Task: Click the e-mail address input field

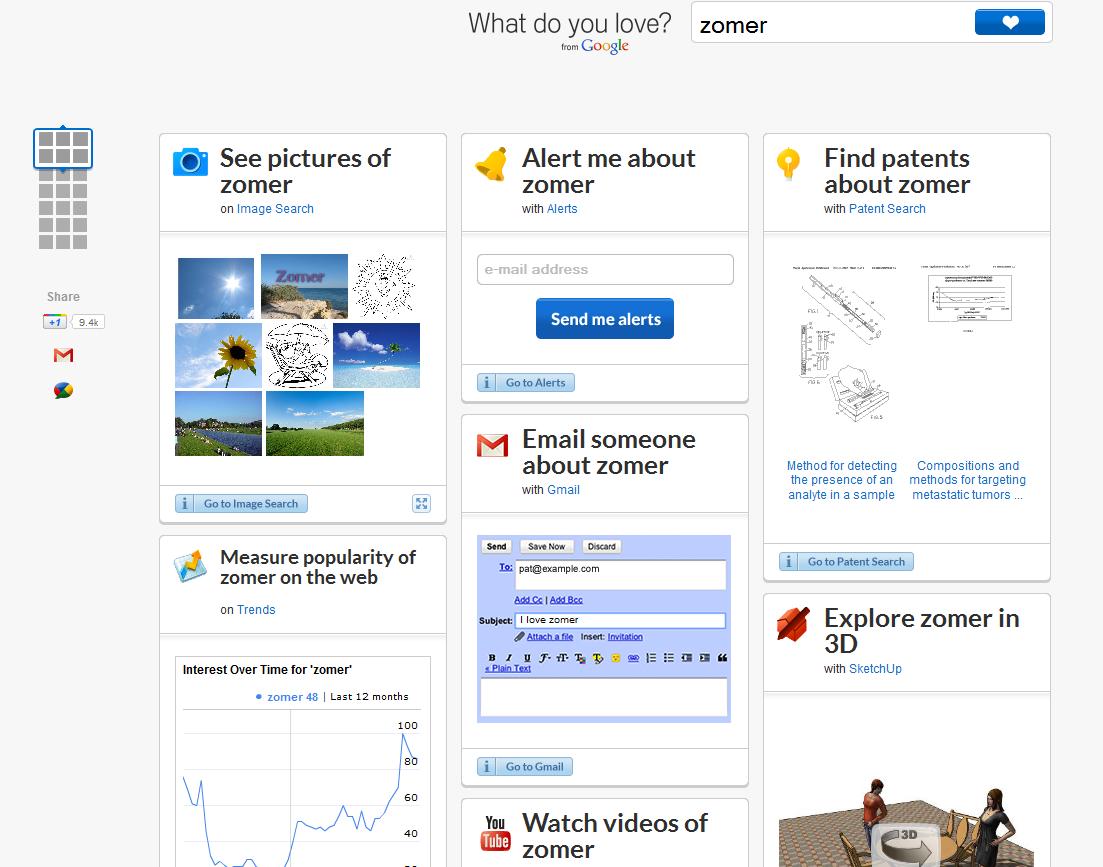Action: (x=605, y=269)
